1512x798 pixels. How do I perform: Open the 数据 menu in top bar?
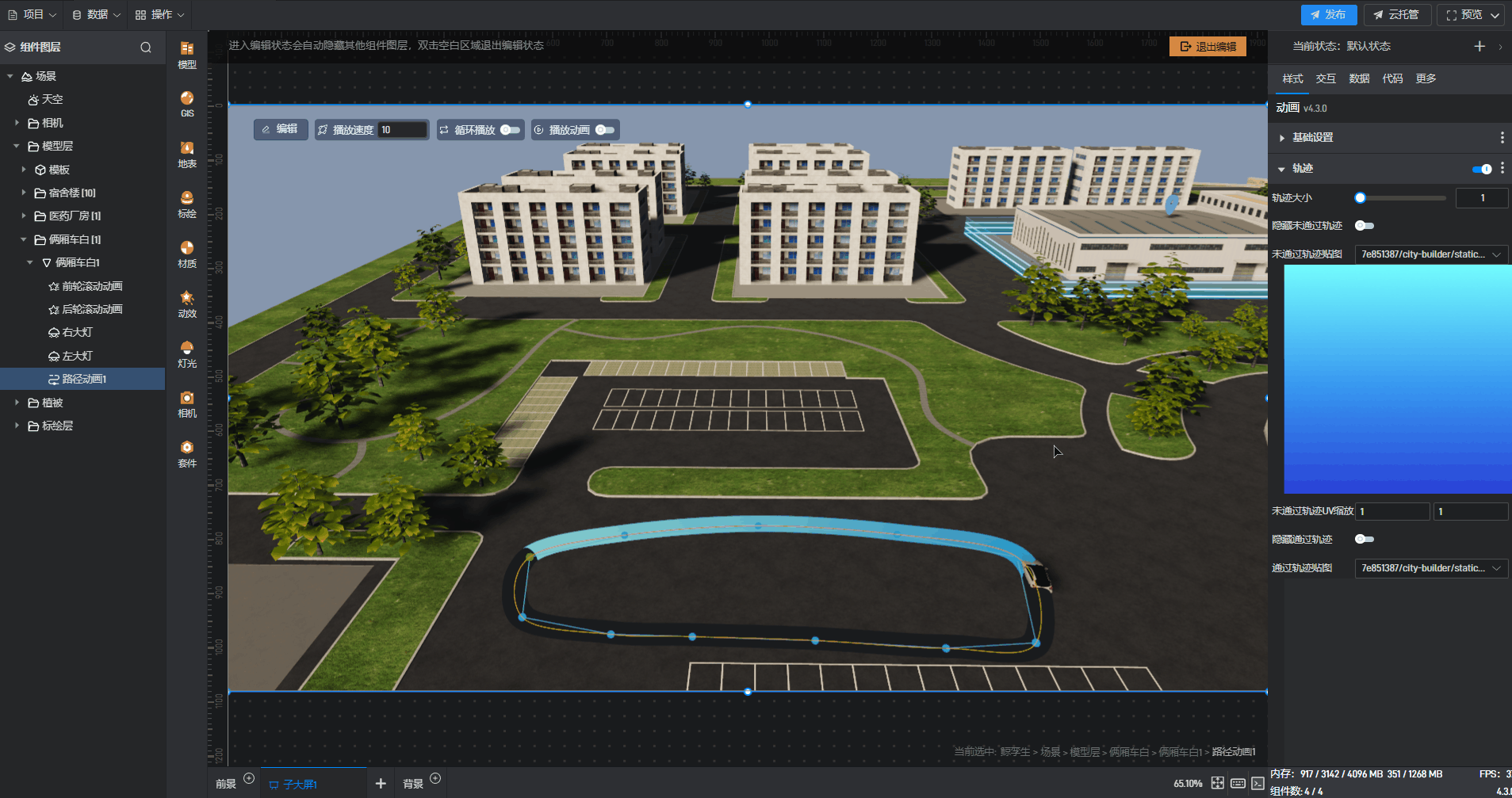(x=96, y=14)
